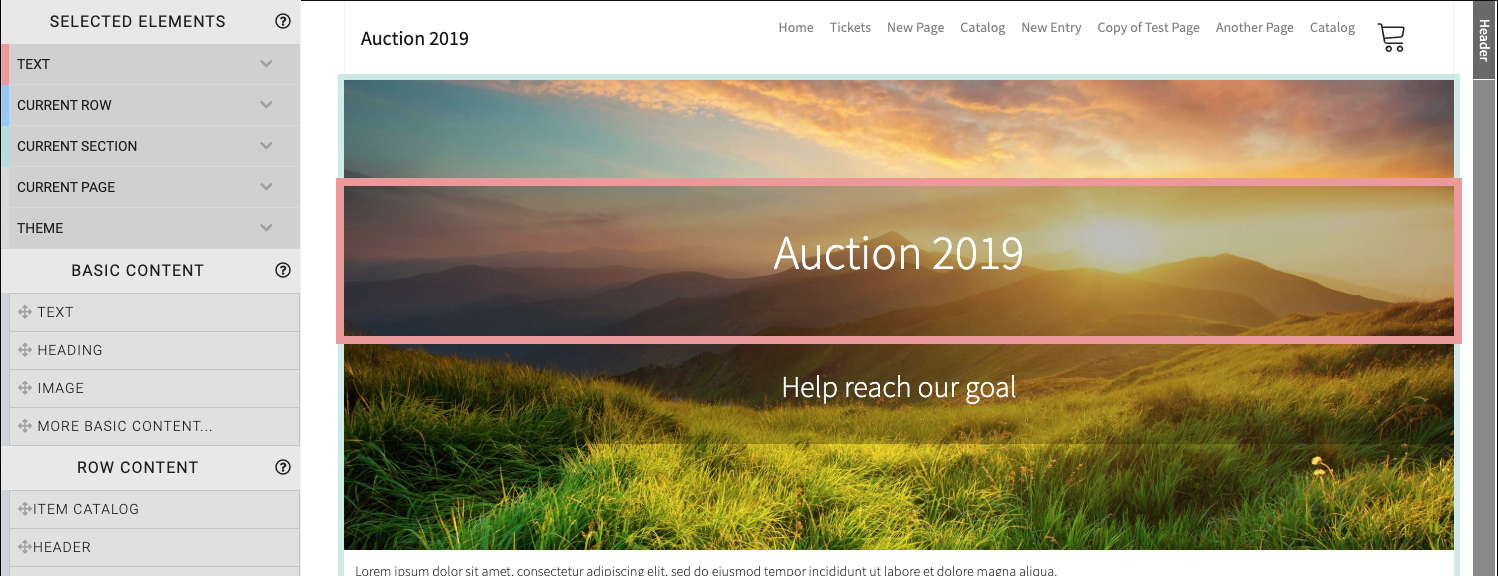Expand the Current Section chevron
This screenshot has width=1498, height=576.
[266, 146]
